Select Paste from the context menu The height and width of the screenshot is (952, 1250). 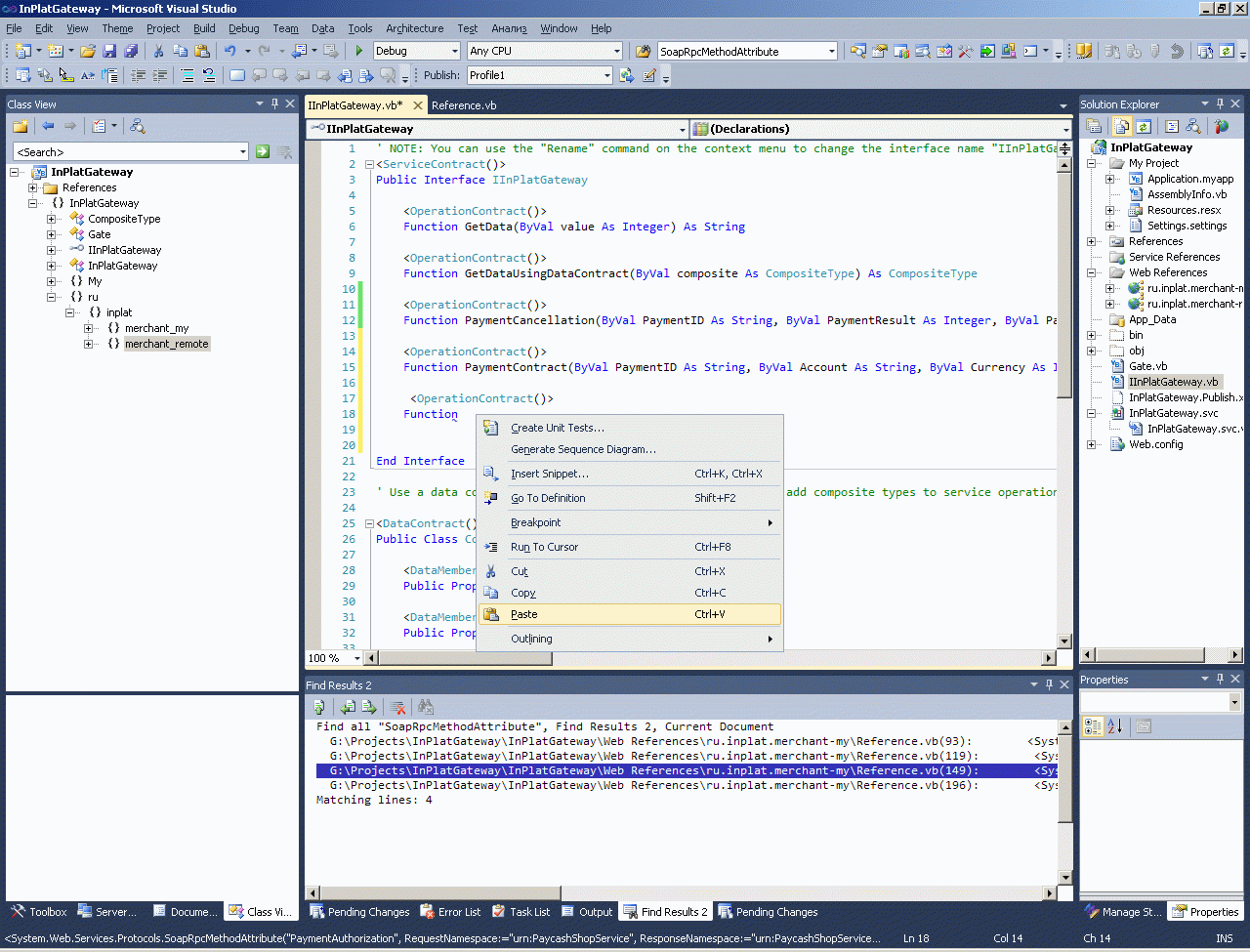pos(524,614)
